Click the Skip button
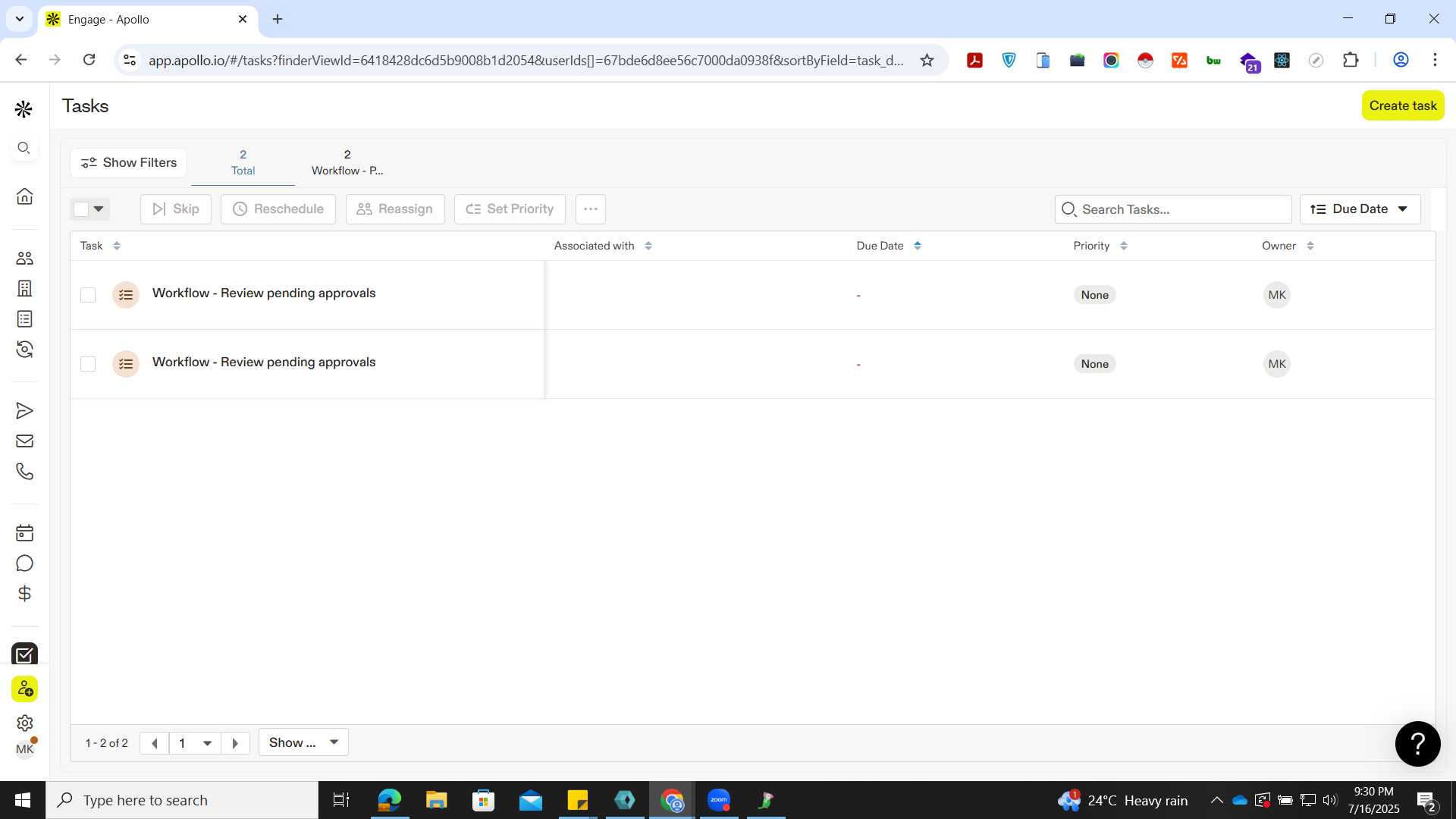 176,209
